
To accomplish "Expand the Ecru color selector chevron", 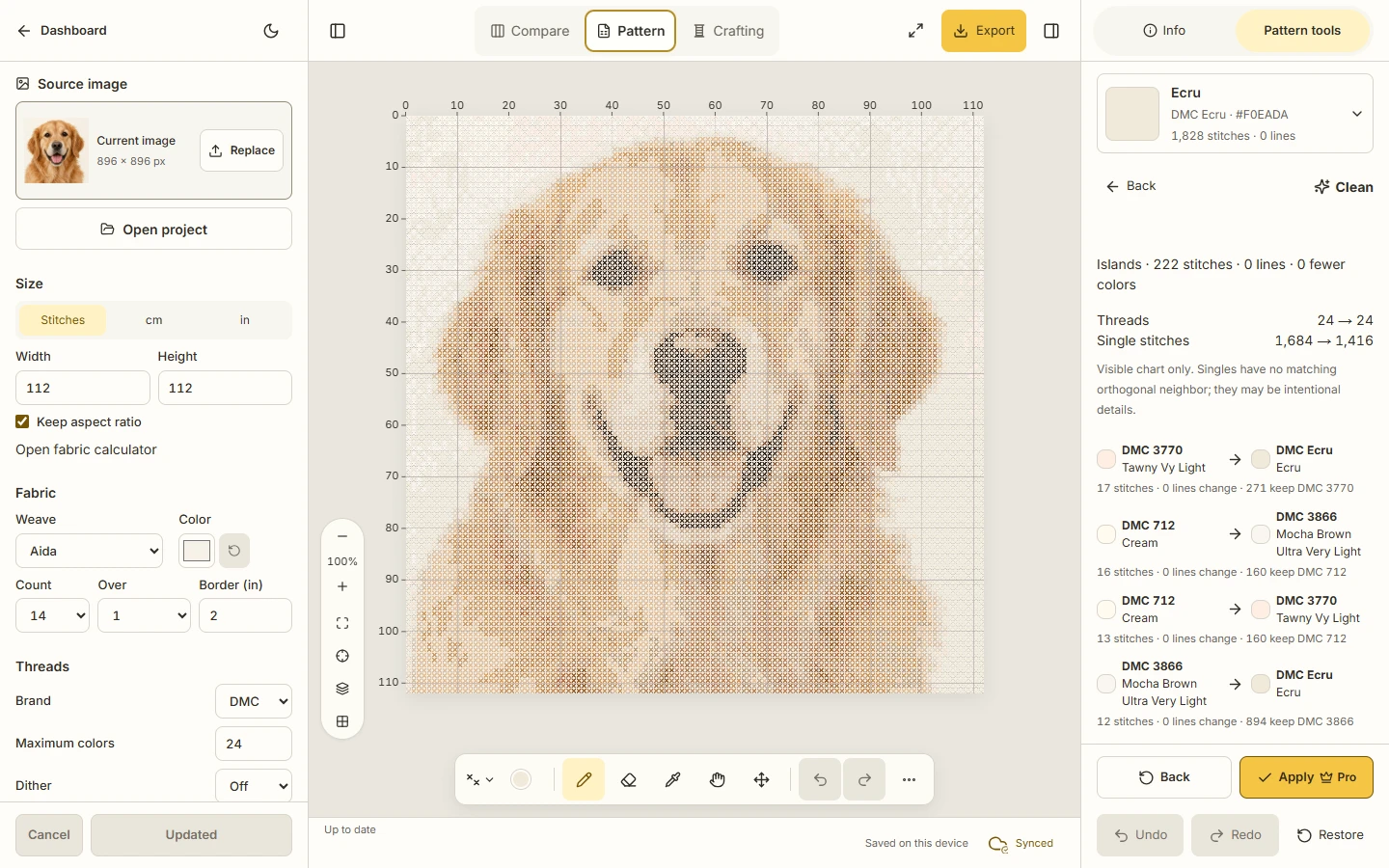I will 1357,114.
